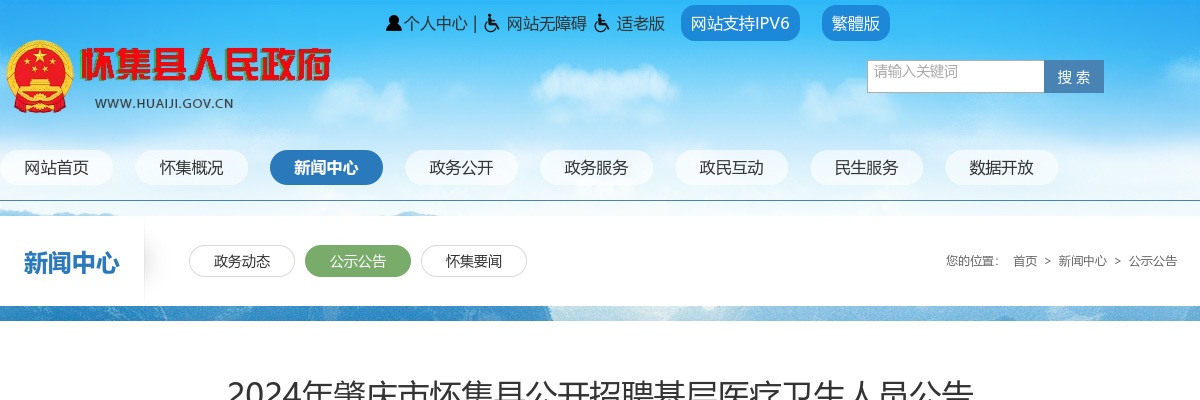Click 首页 in breadcrumb
The image size is (1200, 400).
pos(1025,261)
